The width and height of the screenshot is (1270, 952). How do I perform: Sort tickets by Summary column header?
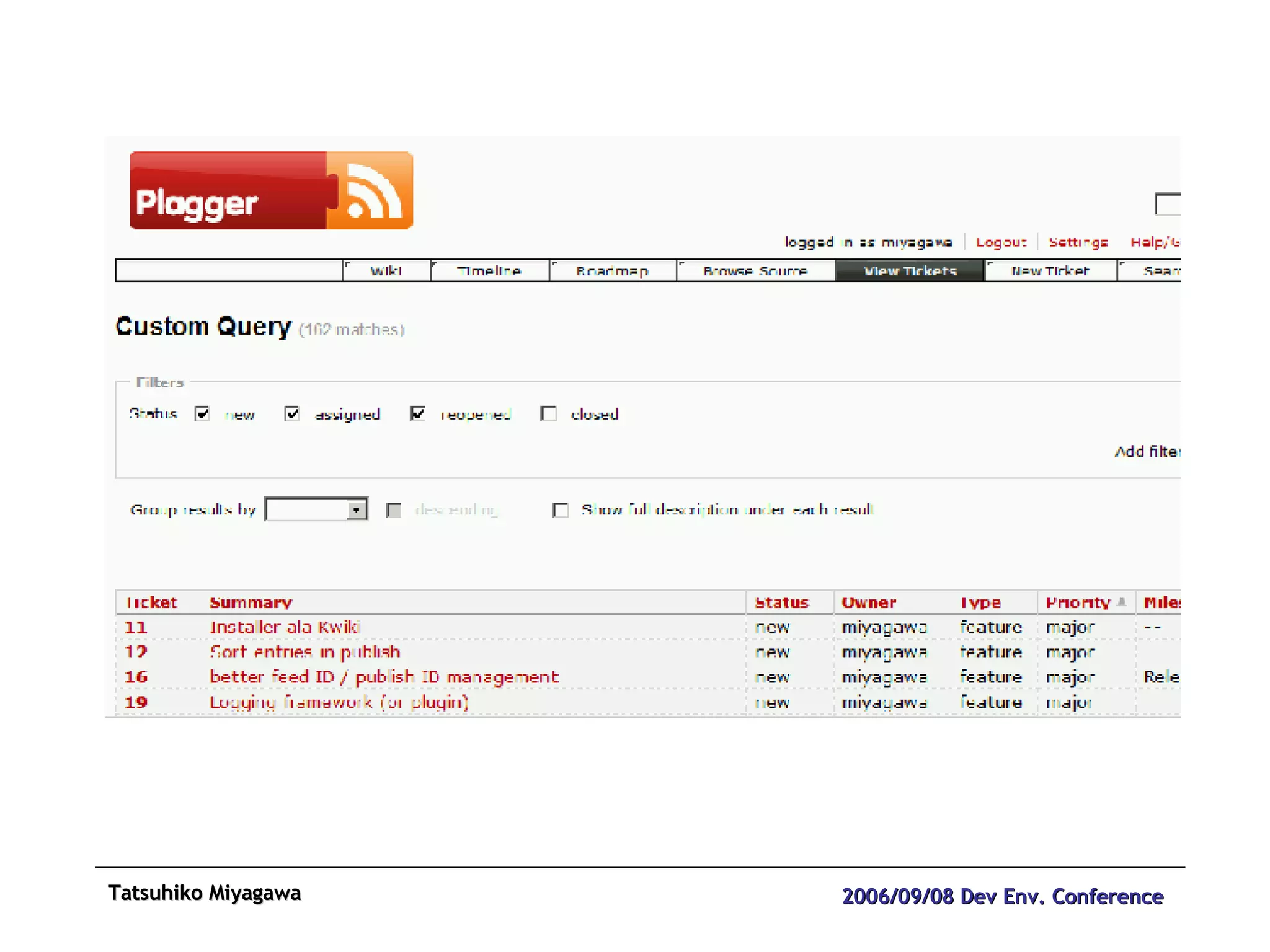[x=251, y=602]
